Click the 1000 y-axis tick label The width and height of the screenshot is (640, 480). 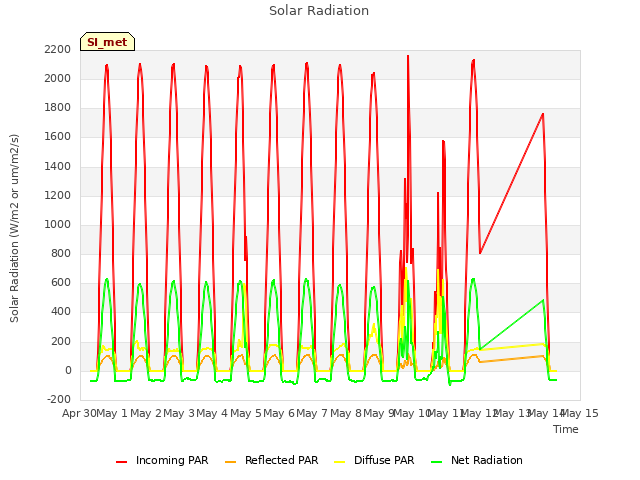click(58, 224)
